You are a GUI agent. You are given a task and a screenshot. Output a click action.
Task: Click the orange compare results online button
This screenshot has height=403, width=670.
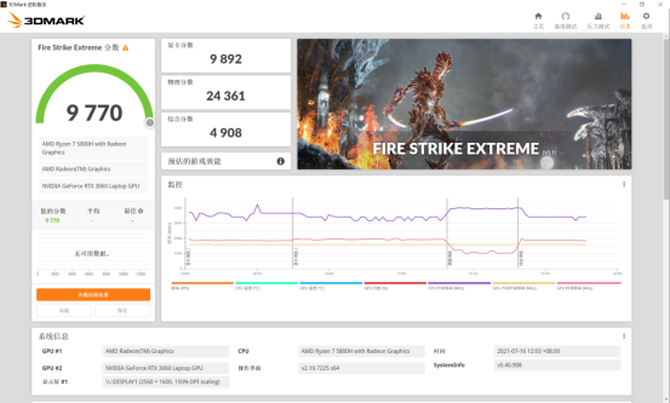coord(93,294)
